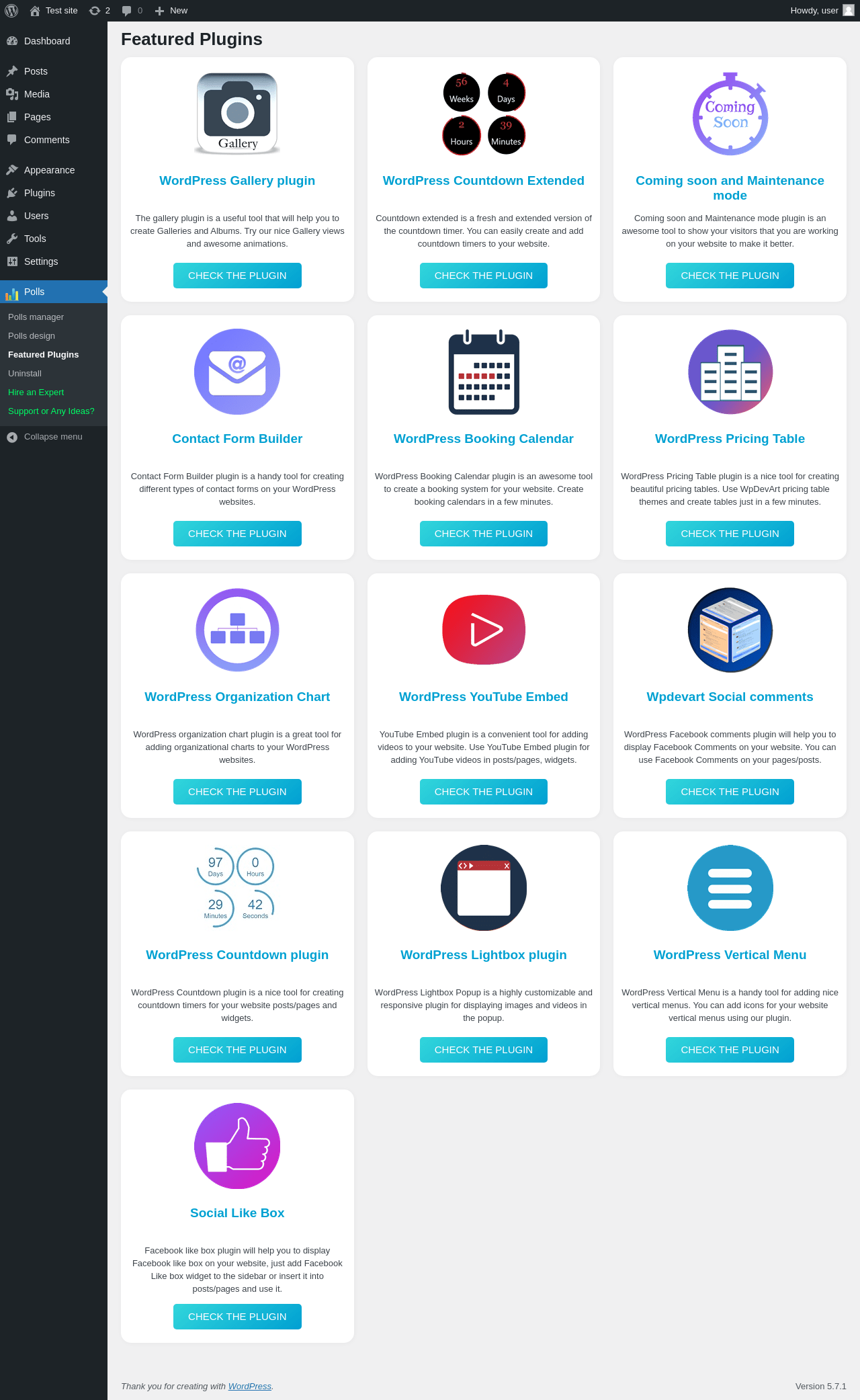The width and height of the screenshot is (860, 1400).
Task: Click the Contact Form envelope icon
Action: pos(237,372)
